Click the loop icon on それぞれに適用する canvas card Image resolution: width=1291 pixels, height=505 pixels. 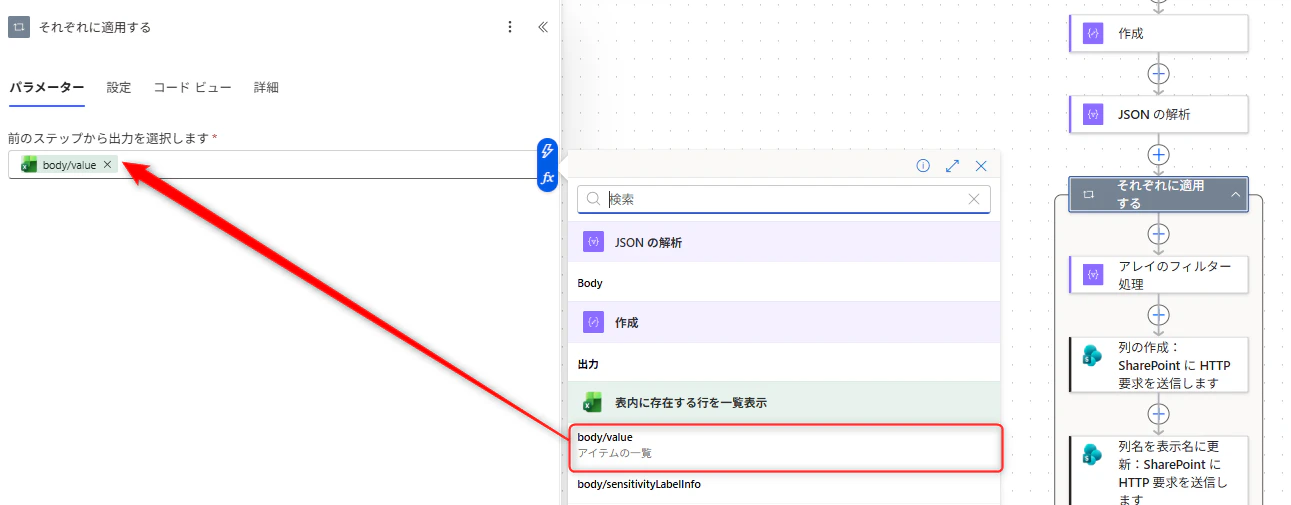1090,194
